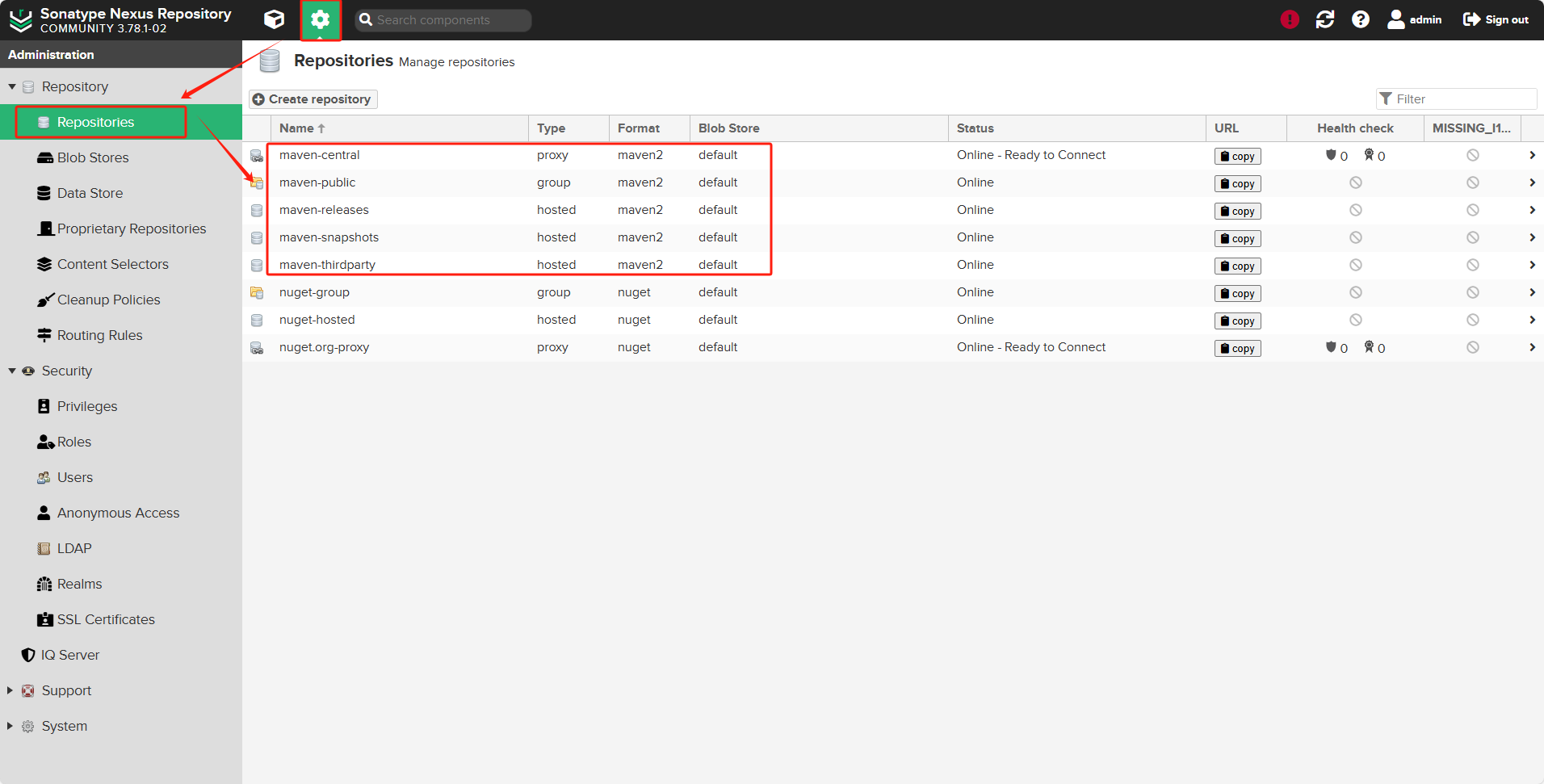This screenshot has height=784, width=1544.
Task: Copy URL of nuget-hosted repository
Action: pyautogui.click(x=1237, y=321)
